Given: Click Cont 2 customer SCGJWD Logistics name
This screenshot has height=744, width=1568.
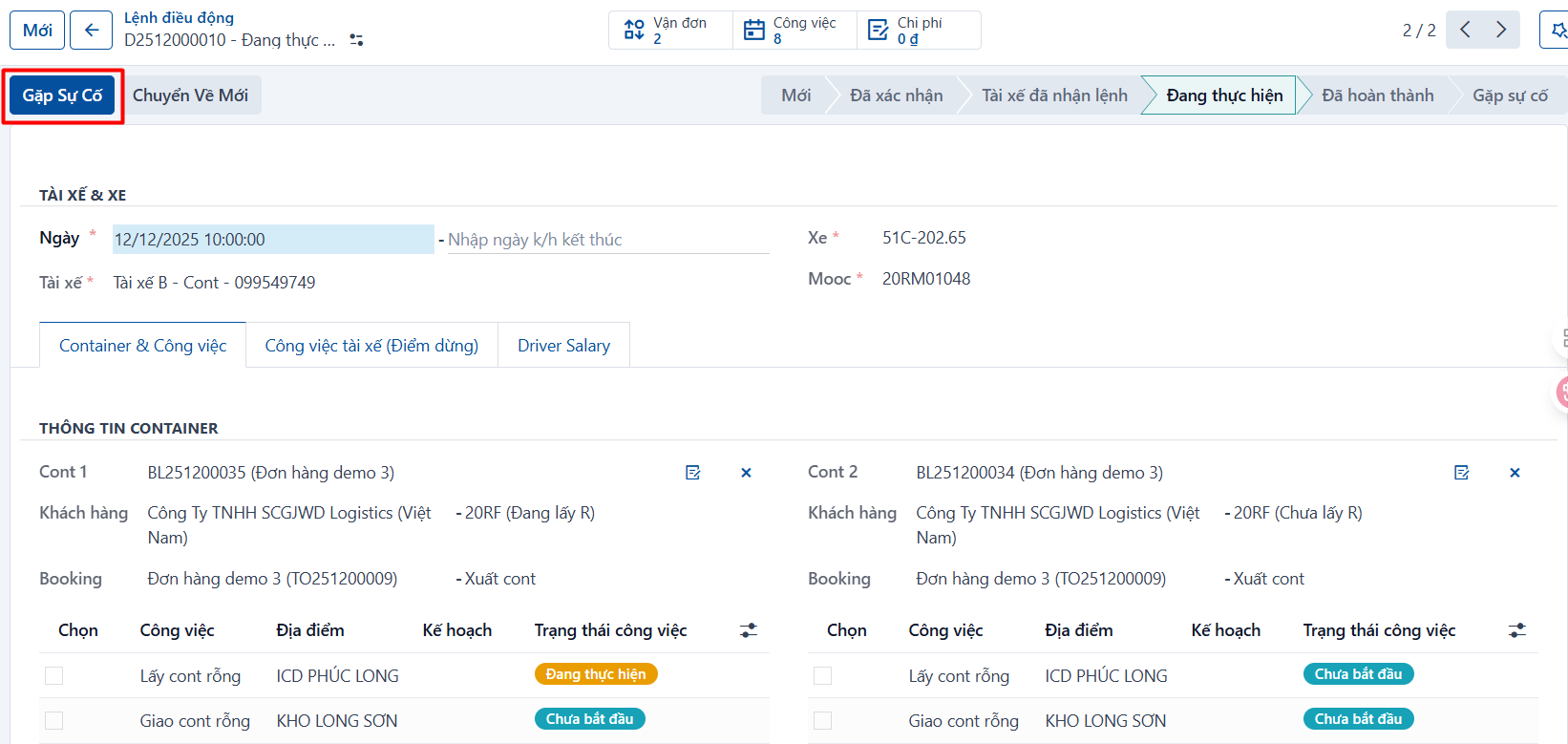Looking at the screenshot, I should tap(1058, 525).
